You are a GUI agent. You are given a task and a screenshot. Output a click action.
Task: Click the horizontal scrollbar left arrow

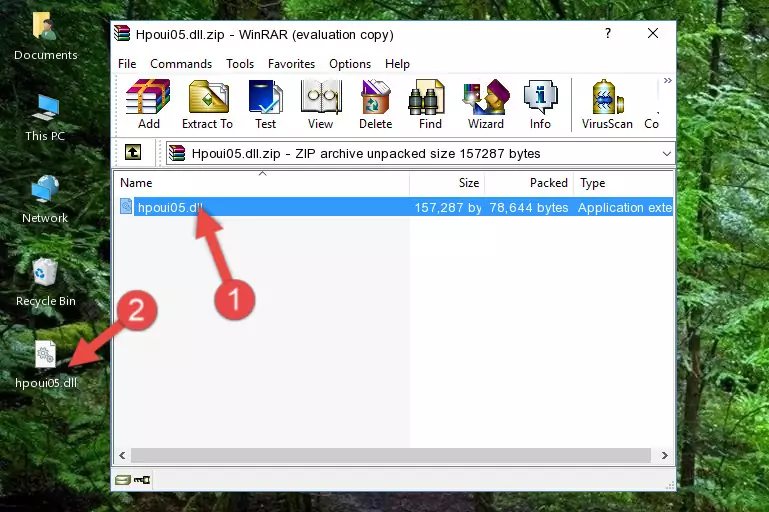pos(123,456)
